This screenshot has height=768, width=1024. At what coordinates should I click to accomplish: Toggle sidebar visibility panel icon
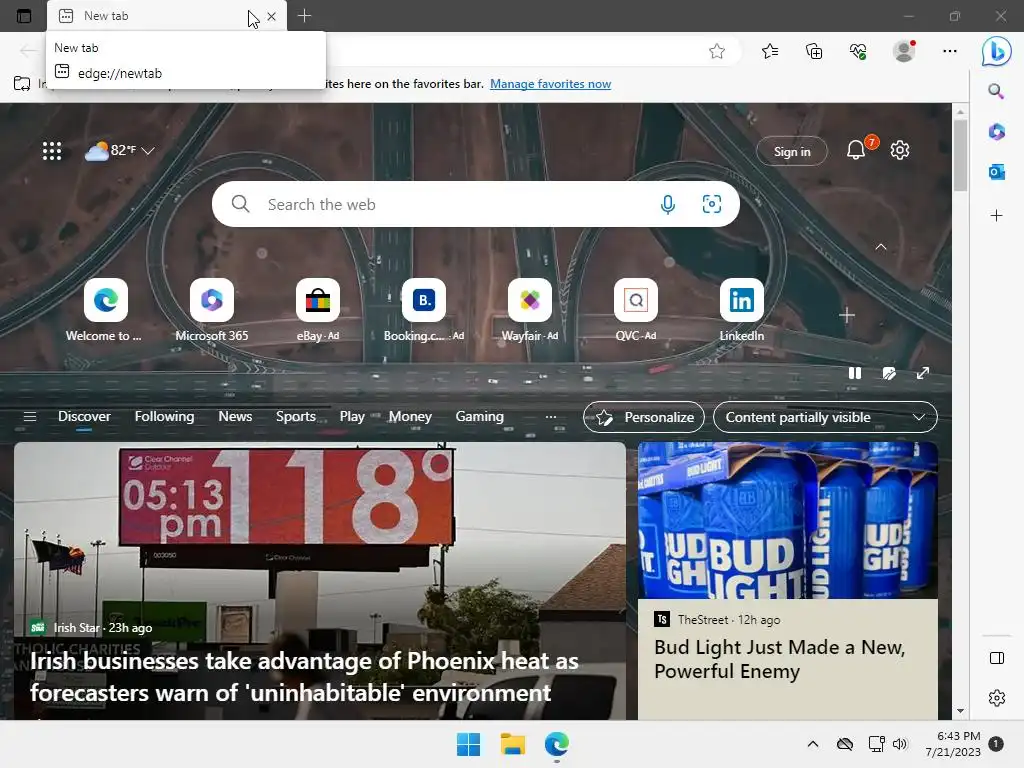coord(997,658)
